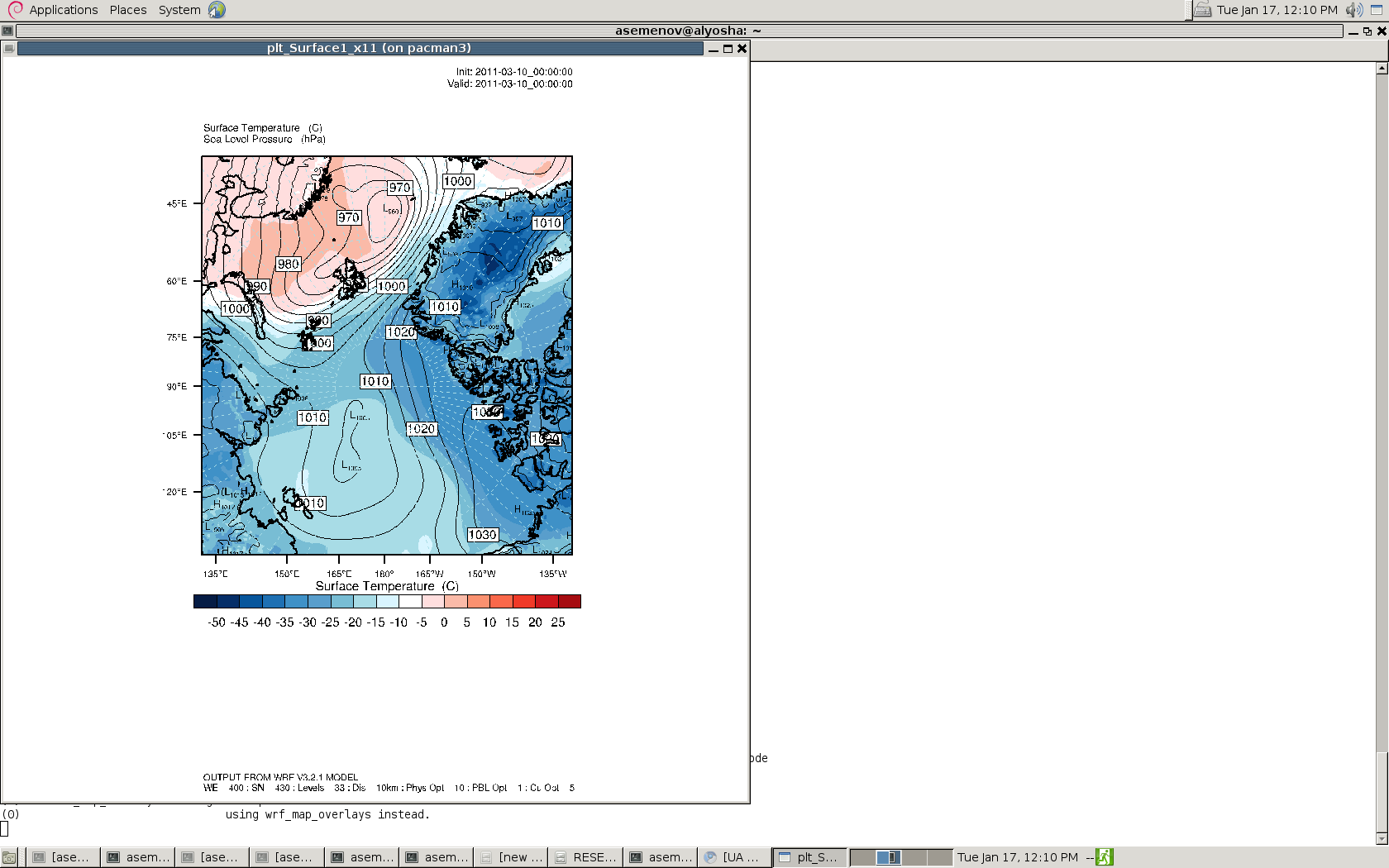Select the plt_S... taskbar button

click(809, 857)
